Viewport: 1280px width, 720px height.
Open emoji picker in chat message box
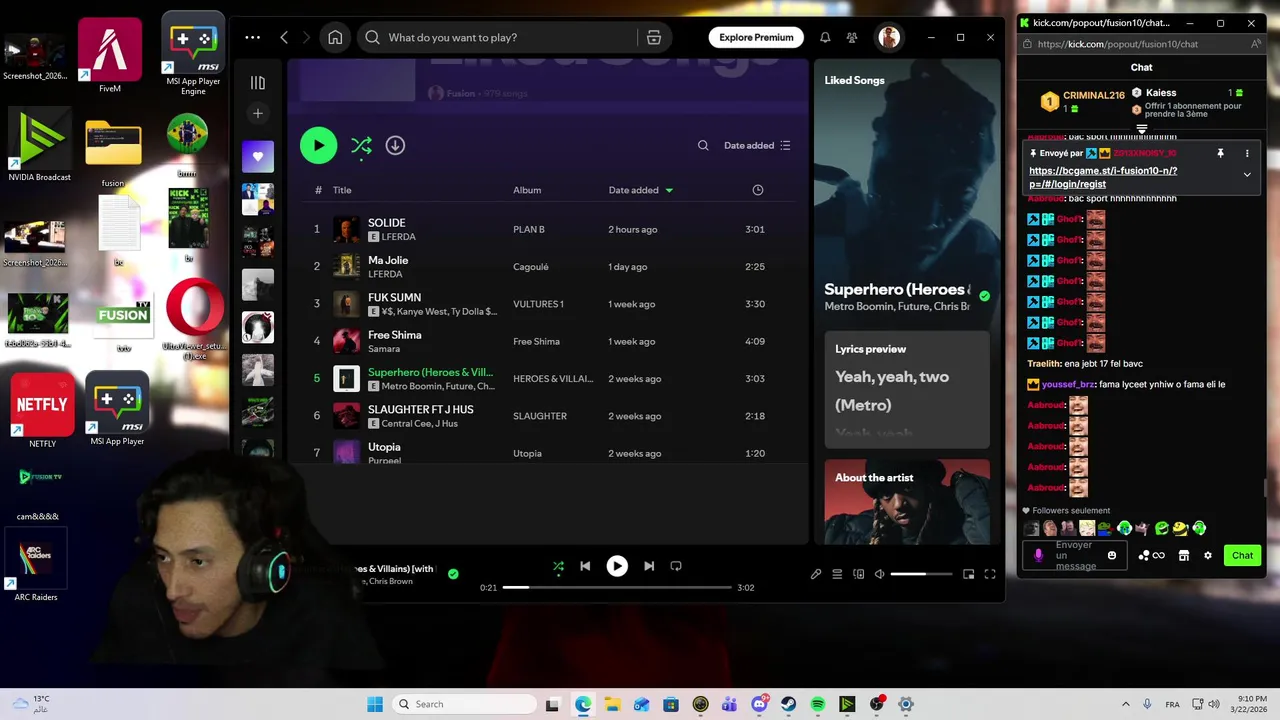(1112, 556)
